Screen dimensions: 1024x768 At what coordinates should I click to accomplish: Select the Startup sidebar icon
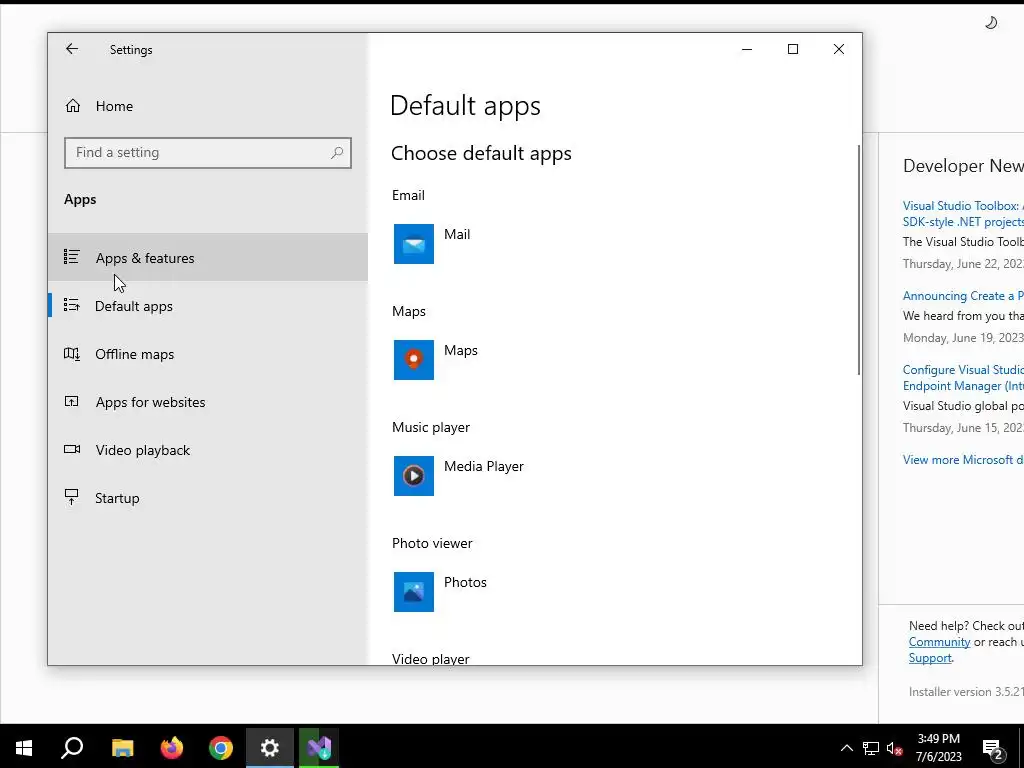pos(72,497)
